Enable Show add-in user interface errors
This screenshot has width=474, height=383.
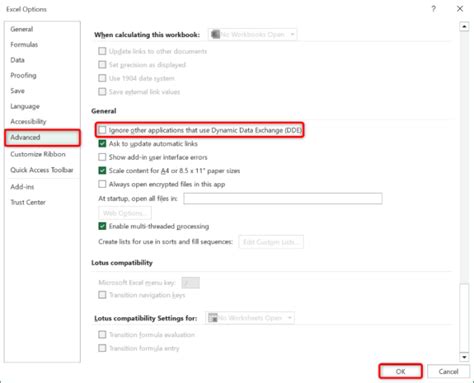click(x=102, y=157)
